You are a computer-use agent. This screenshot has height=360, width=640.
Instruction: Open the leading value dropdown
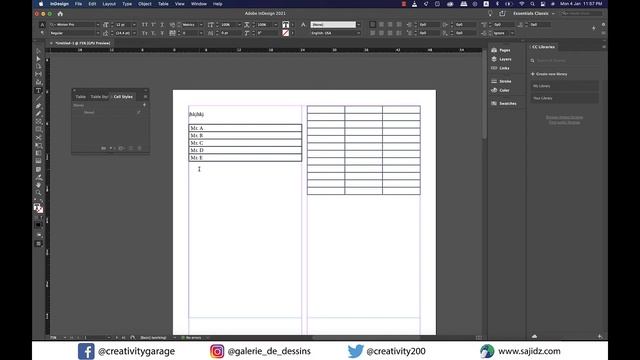click(x=134, y=33)
